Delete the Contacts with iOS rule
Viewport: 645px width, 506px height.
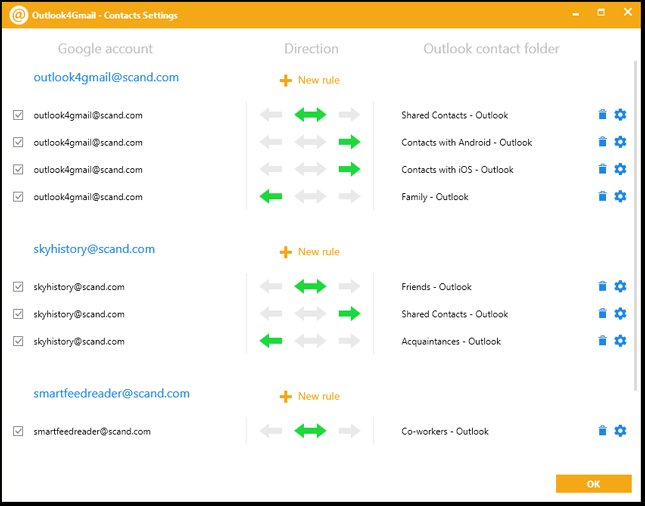coord(602,170)
